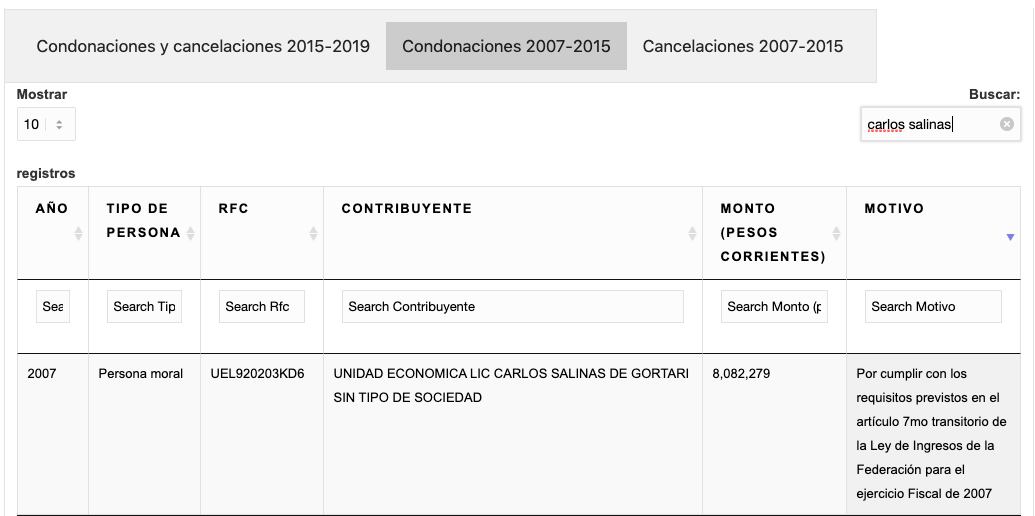Sort by MONTO column arrows
The image size is (1035, 516).
point(836,233)
